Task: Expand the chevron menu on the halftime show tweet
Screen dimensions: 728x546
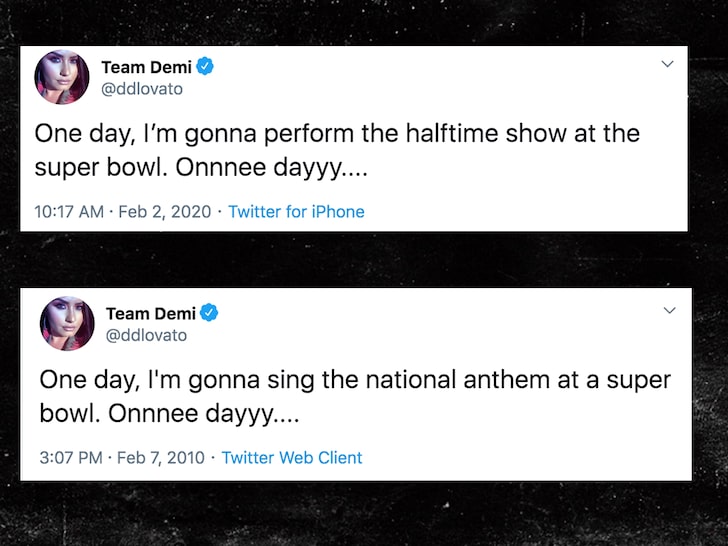Action: coord(668,65)
